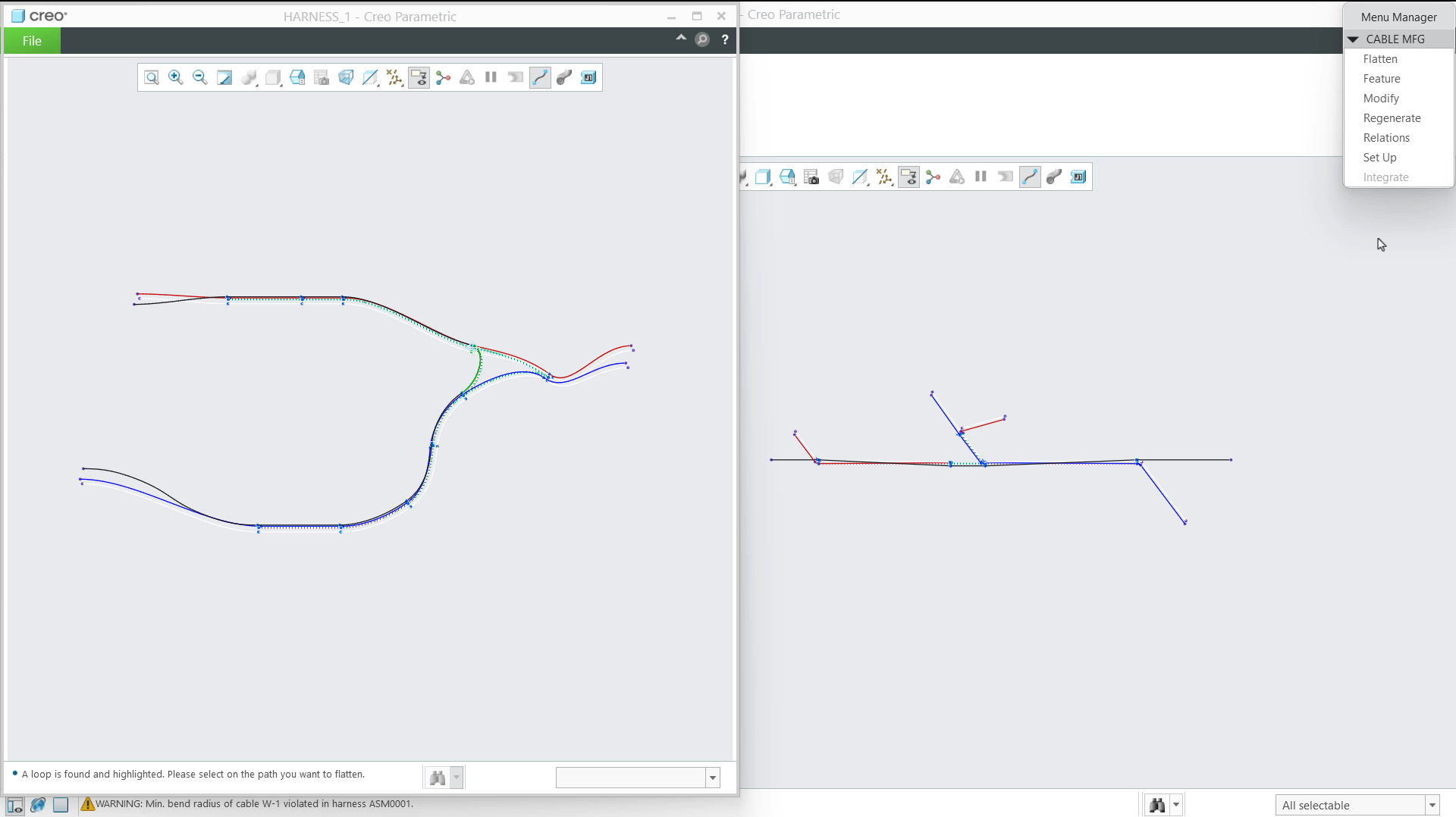Collapse the CABLE MFG menu header
Screen dimensions: 1456x817
point(1353,39)
